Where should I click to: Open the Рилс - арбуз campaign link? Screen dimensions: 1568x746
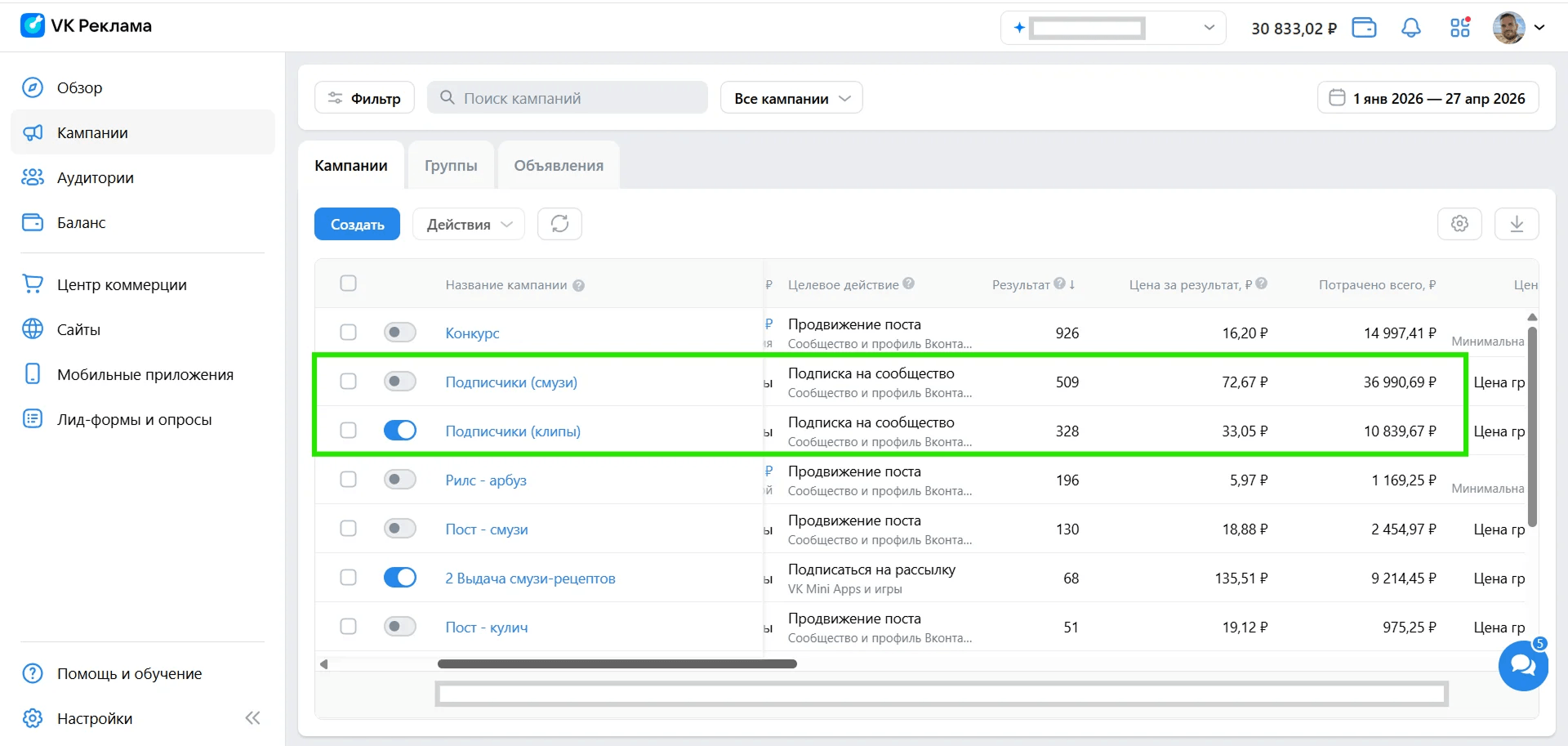point(486,480)
